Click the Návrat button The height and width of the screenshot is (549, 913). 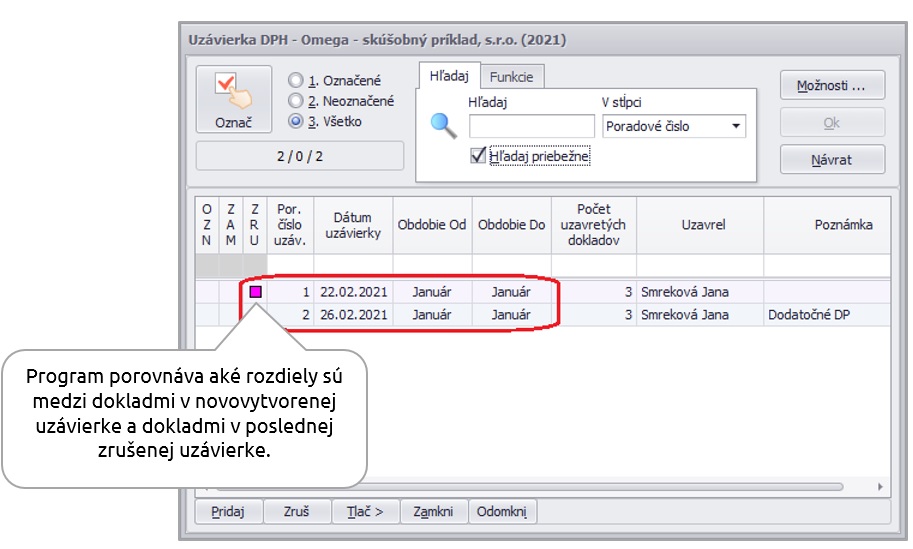(x=832, y=160)
